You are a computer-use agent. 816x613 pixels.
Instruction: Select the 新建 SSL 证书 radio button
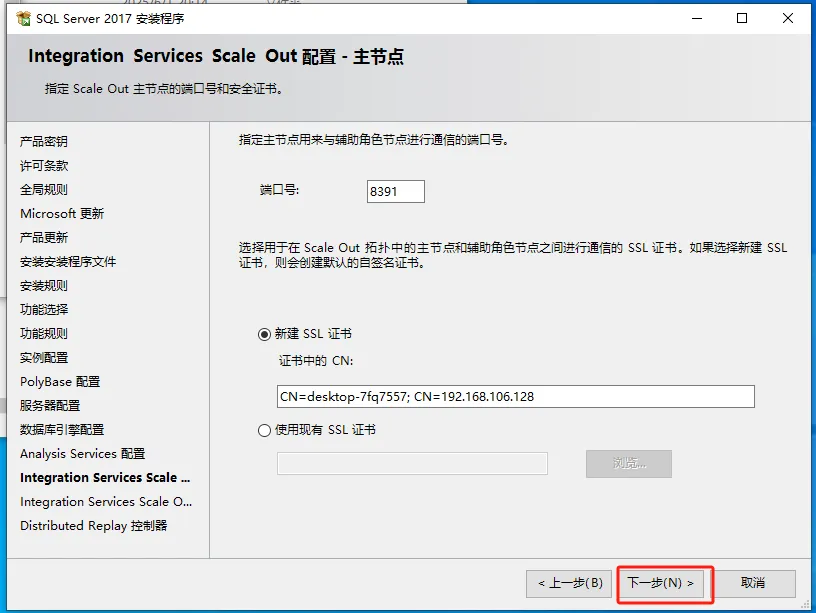(x=264, y=334)
